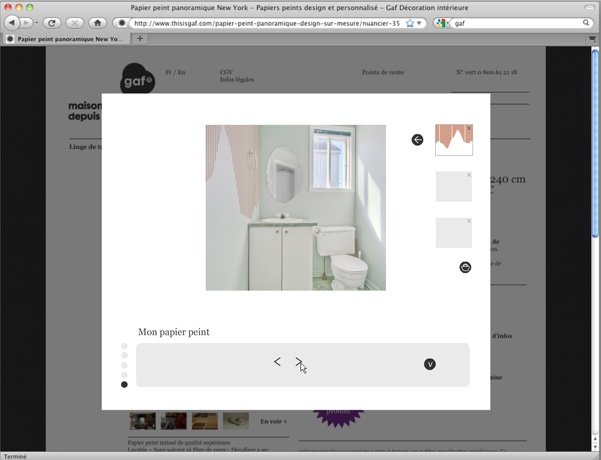
Task: Remove the pink skyline thumbnail with its X
Action: point(469,128)
